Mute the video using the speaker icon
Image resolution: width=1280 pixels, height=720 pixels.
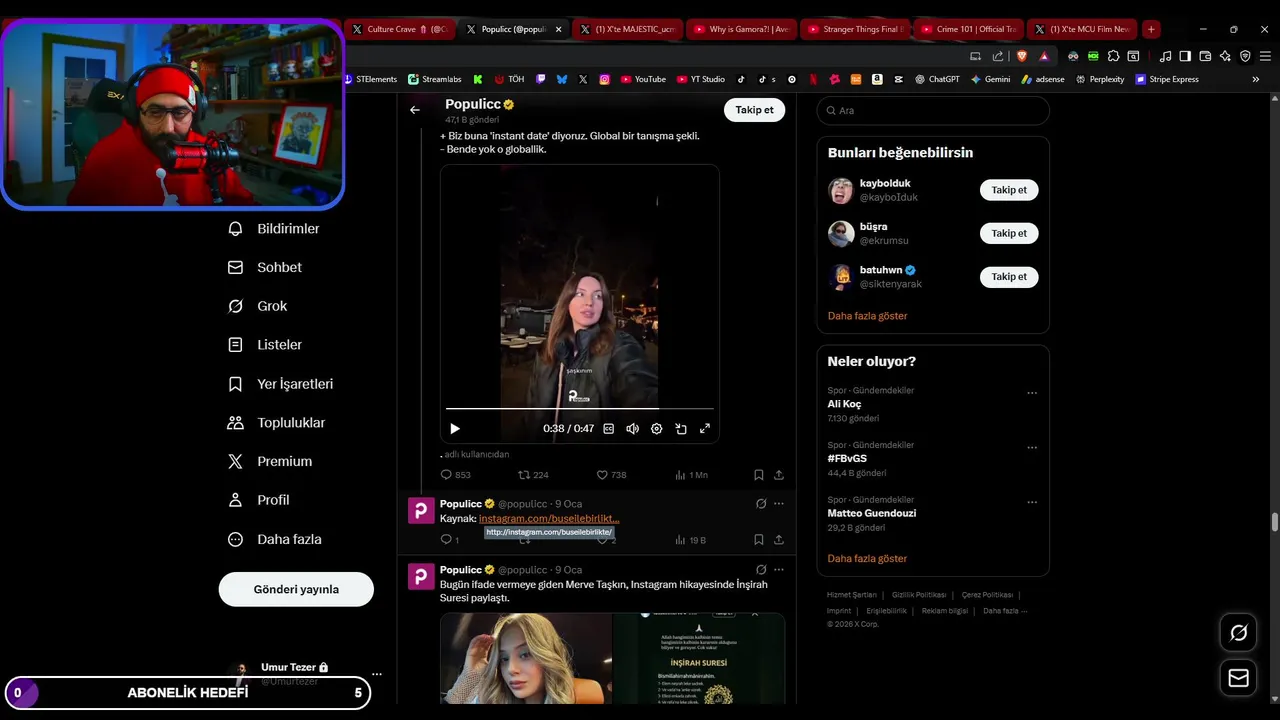(632, 429)
